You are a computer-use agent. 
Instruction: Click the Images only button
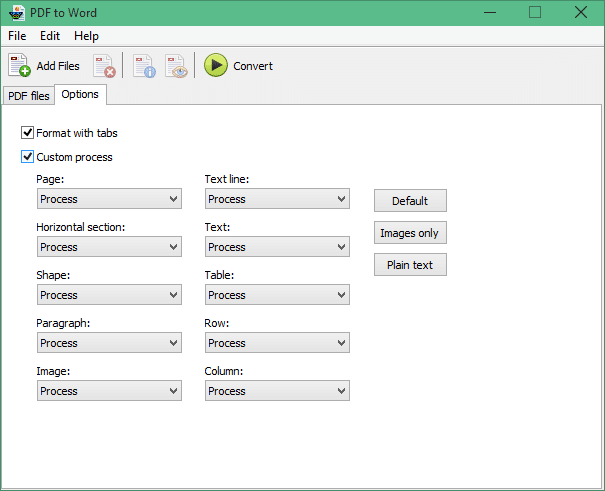(410, 233)
